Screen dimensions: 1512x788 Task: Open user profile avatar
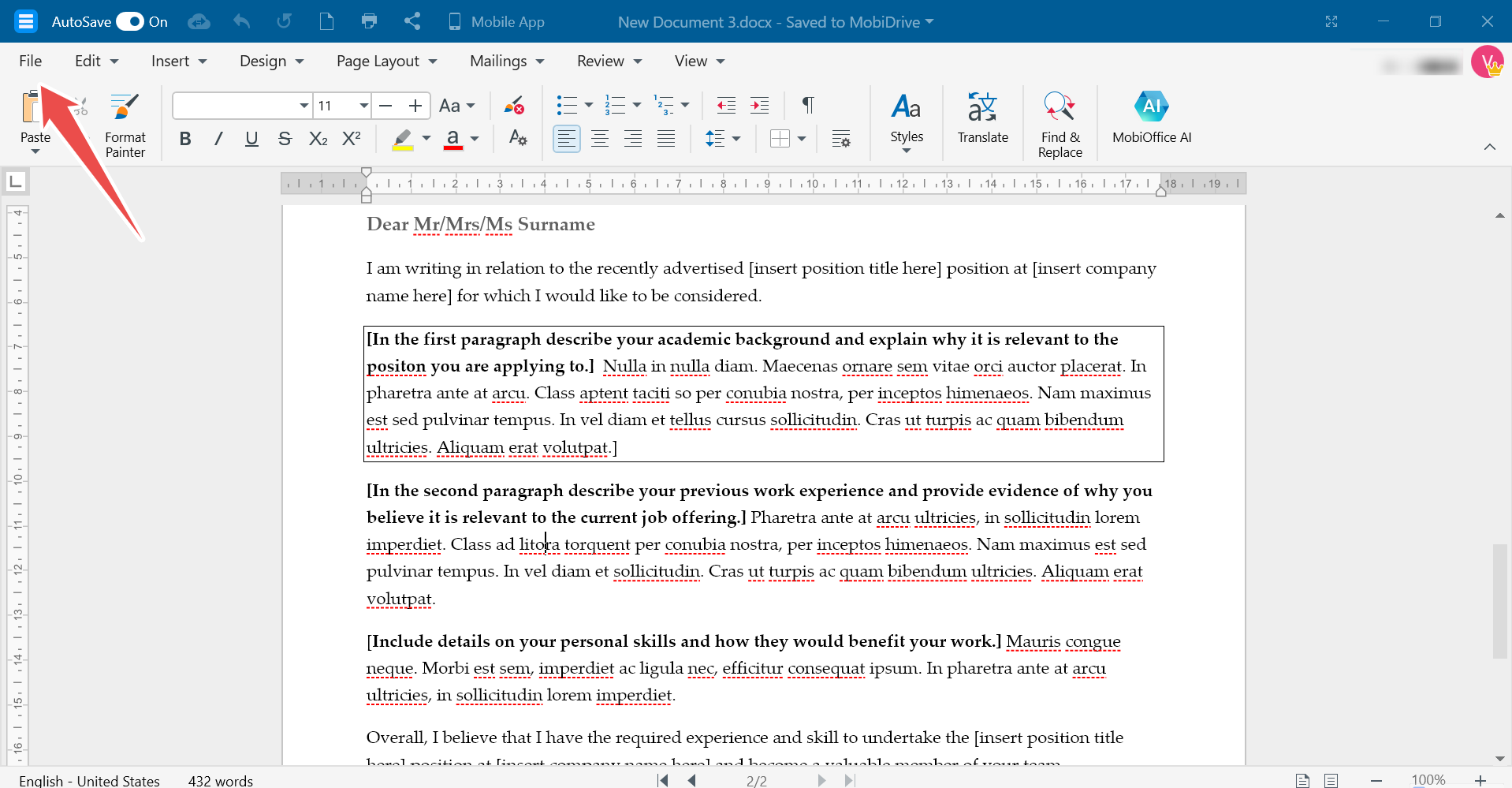pos(1488,62)
